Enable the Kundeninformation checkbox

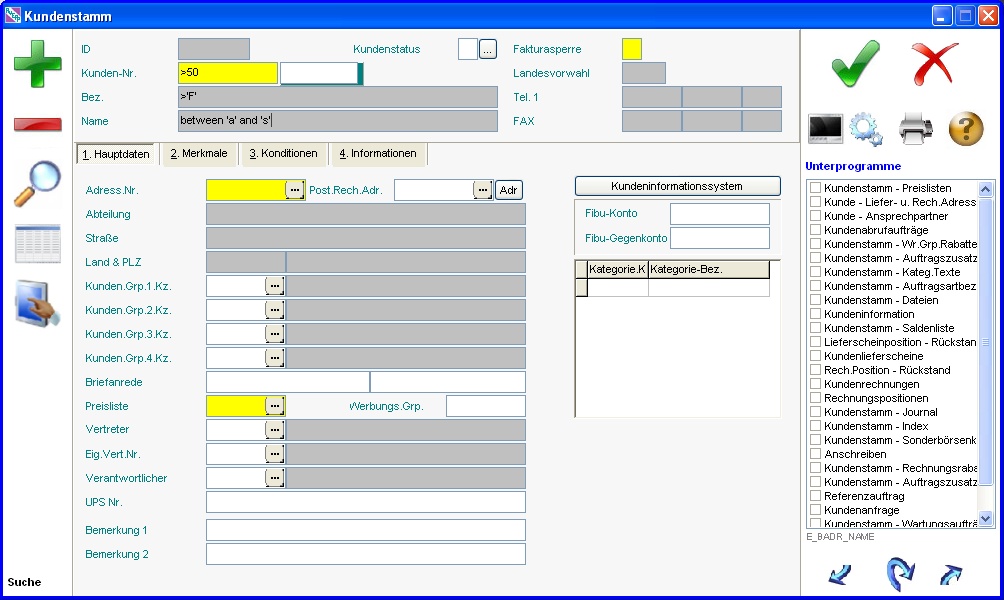pos(816,314)
